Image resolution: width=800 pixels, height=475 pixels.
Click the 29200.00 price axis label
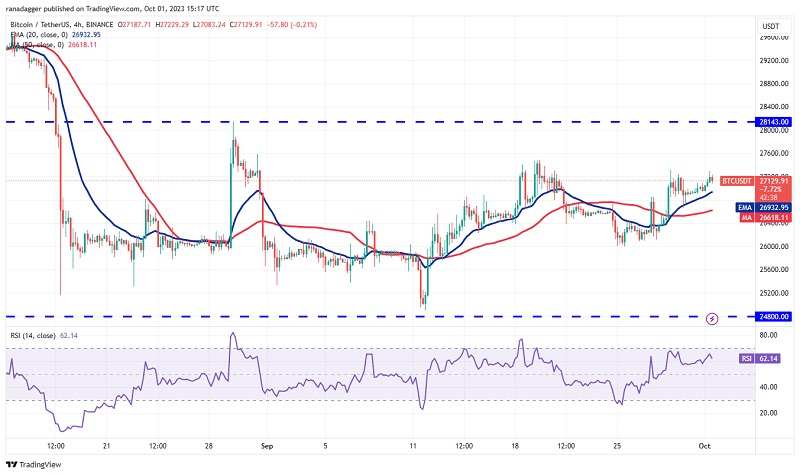774,60
